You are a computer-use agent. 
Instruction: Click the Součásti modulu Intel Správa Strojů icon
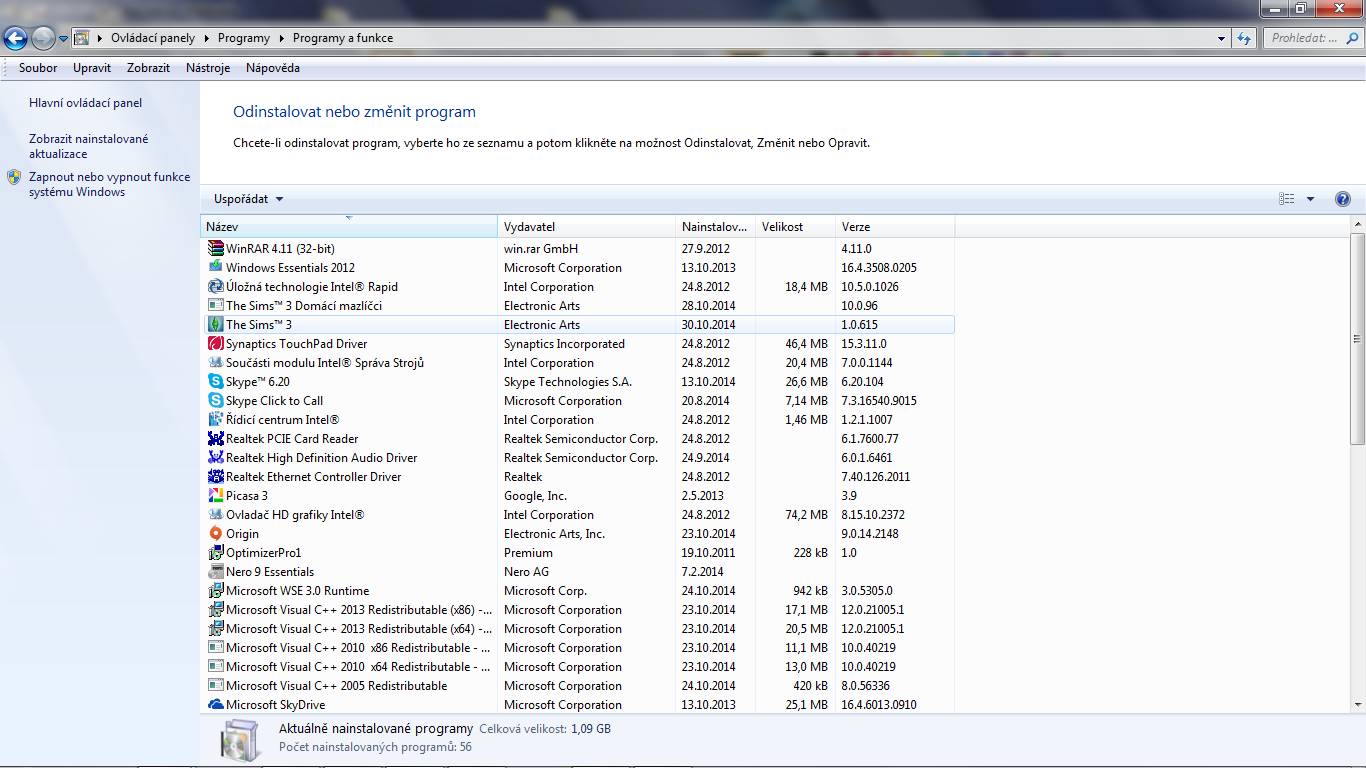coord(215,362)
